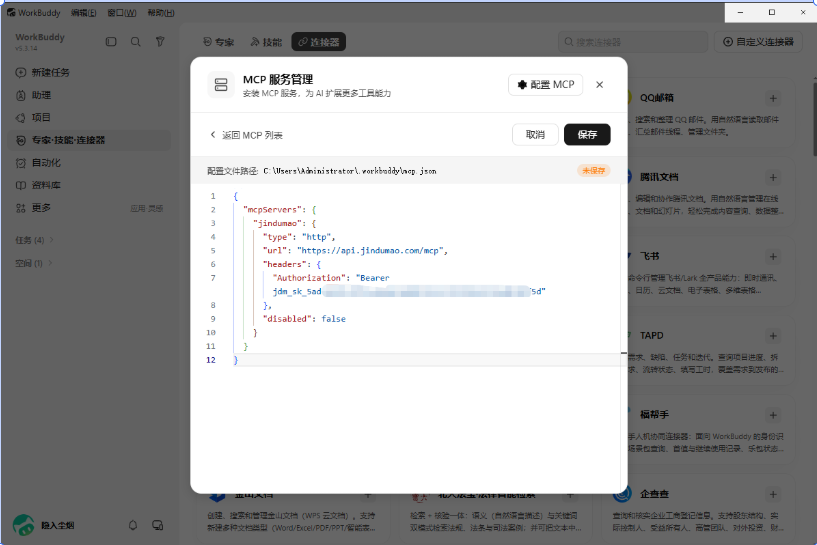The width and height of the screenshot is (817, 545).
Task: Open the 帮助(H) menu
Action: 161,13
